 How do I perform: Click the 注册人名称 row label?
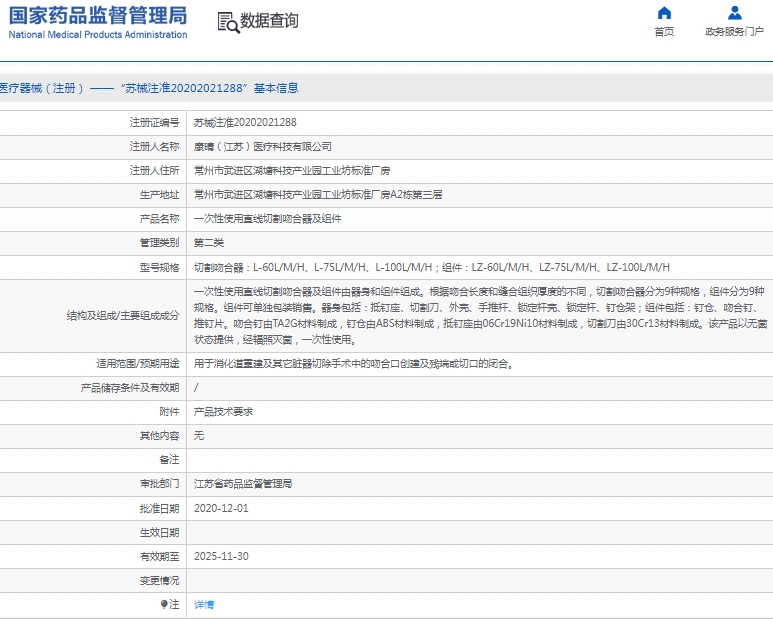click(x=154, y=146)
